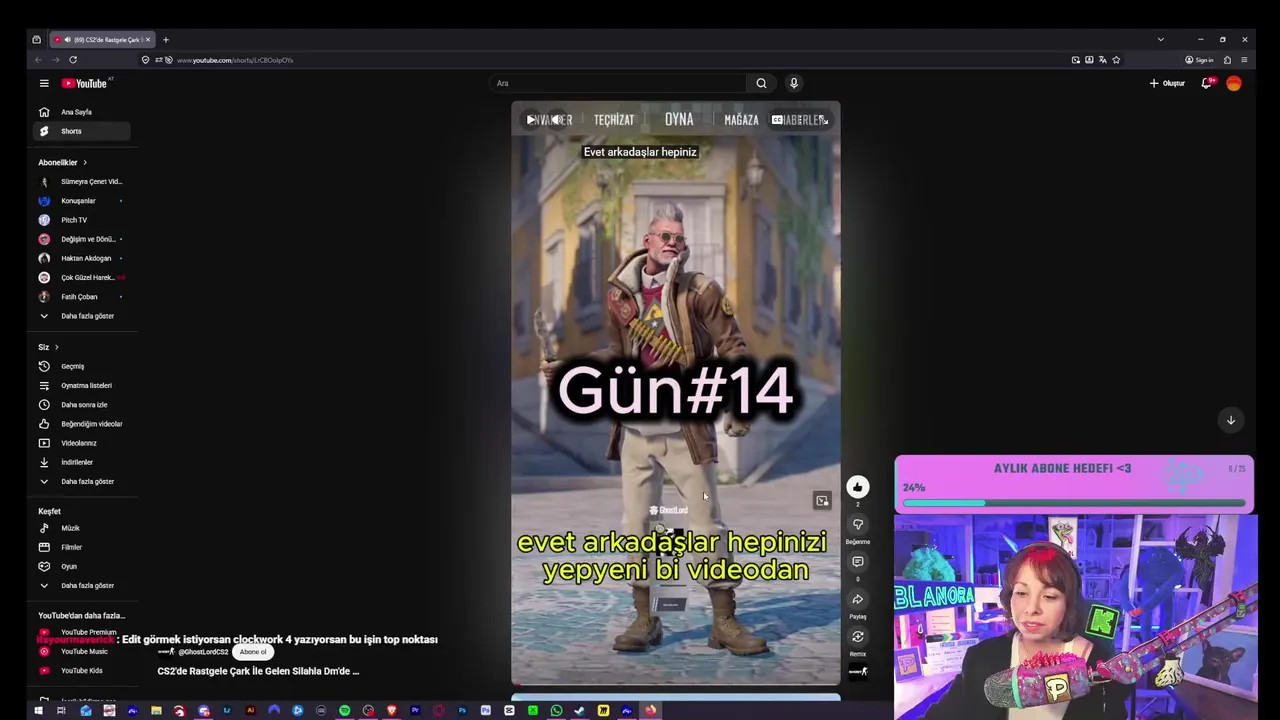1280x720 pixels.
Task: Go to the next Short arrow
Action: tap(1231, 420)
